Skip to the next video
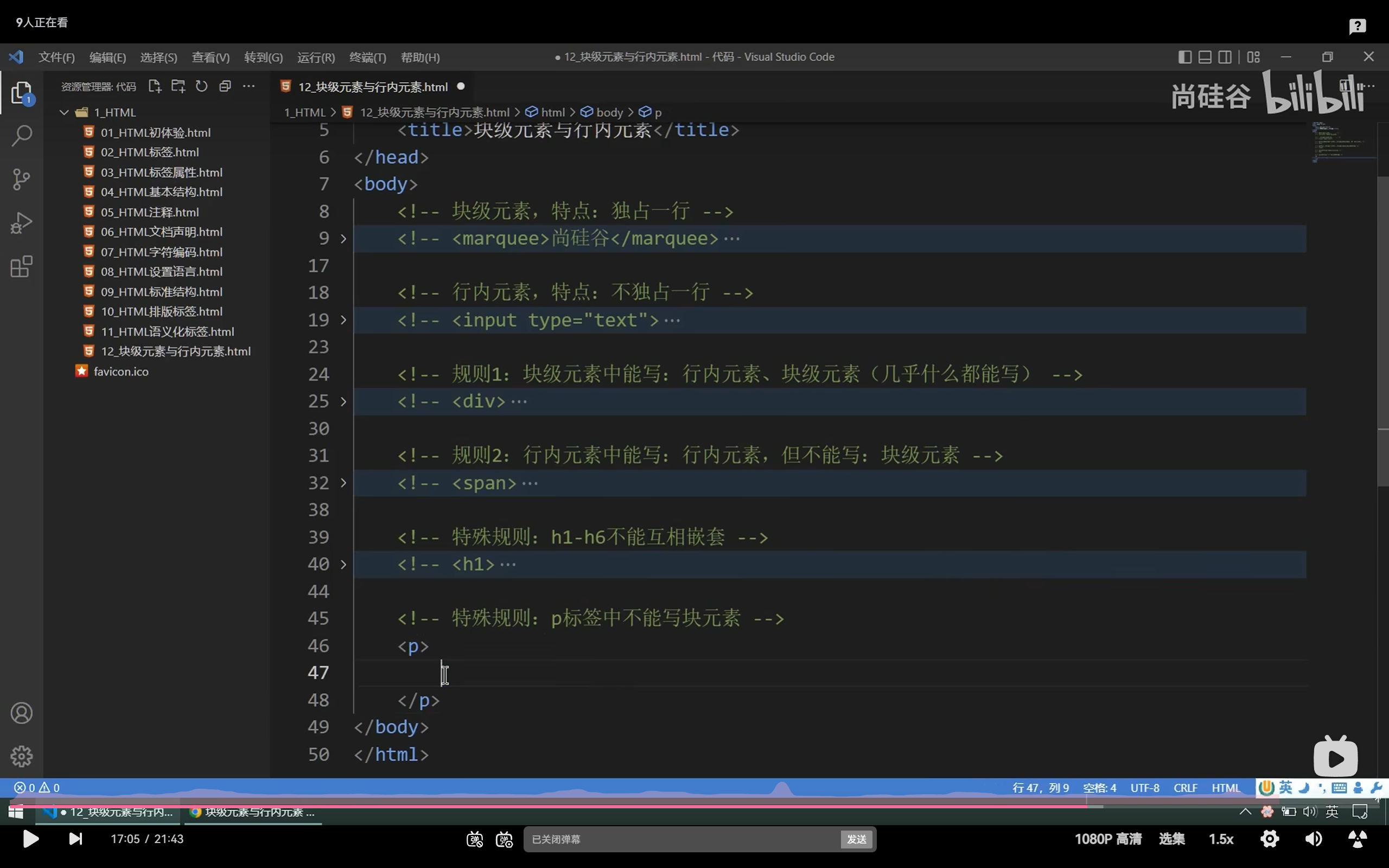 tap(75, 839)
